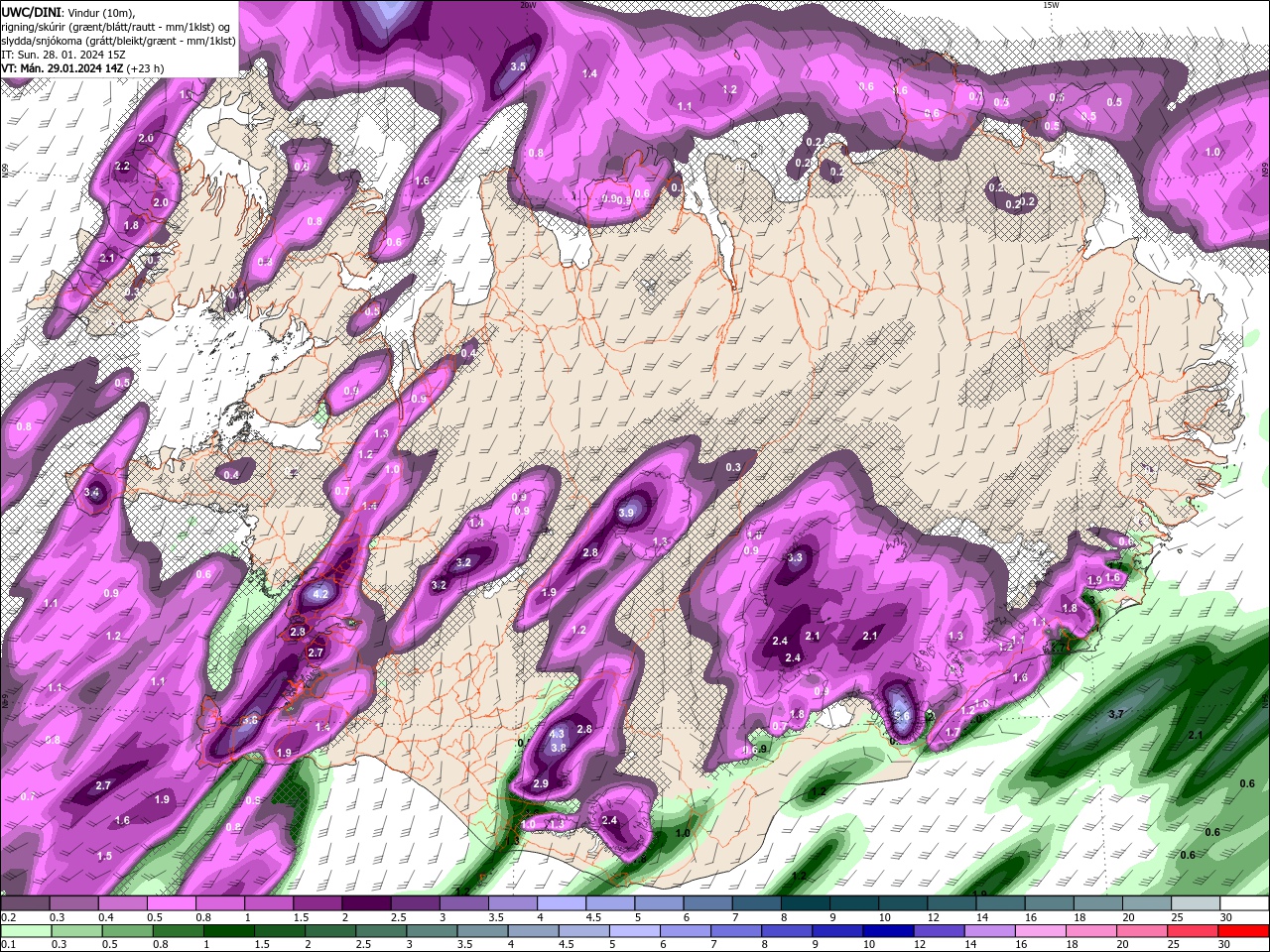The image size is (1270, 952).
Task: Pick the lightest green swatch starting lower legend row
Action: [25, 931]
